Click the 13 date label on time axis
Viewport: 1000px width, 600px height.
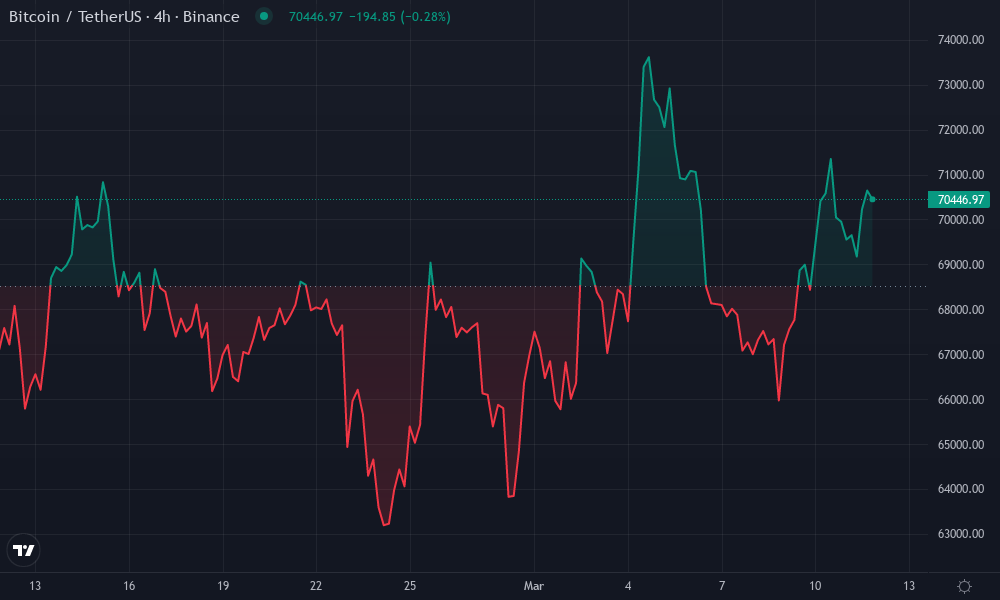33,586
